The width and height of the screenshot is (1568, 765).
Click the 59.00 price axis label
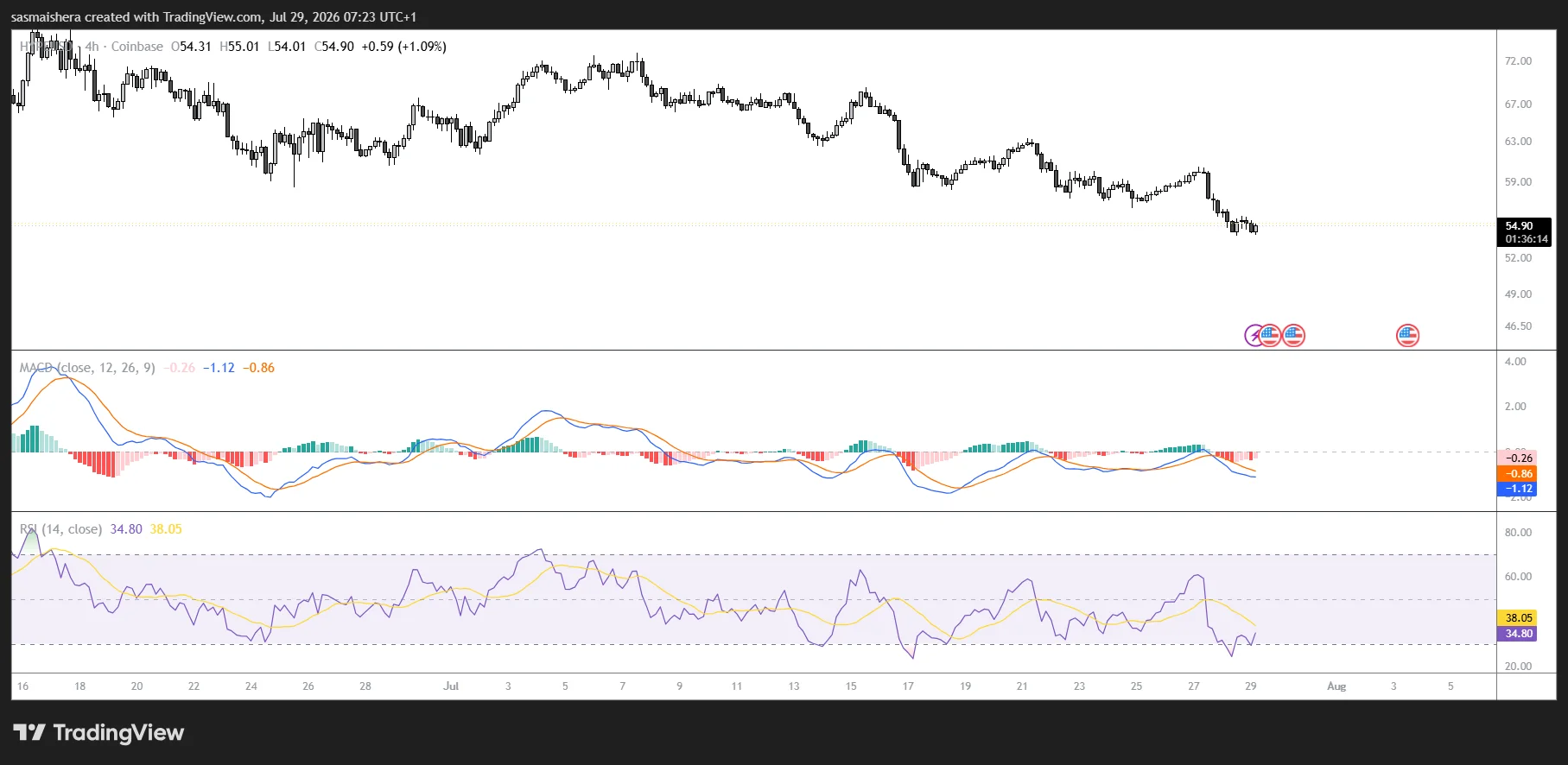pyautogui.click(x=1518, y=182)
